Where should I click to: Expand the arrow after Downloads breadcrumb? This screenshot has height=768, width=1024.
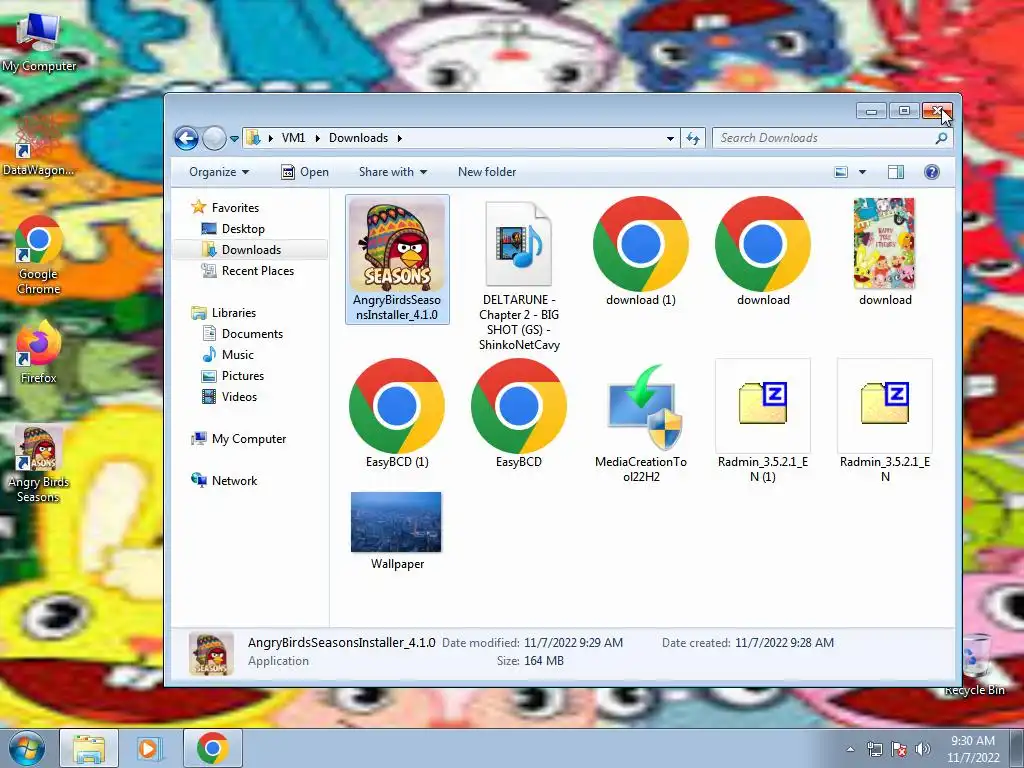coord(400,138)
